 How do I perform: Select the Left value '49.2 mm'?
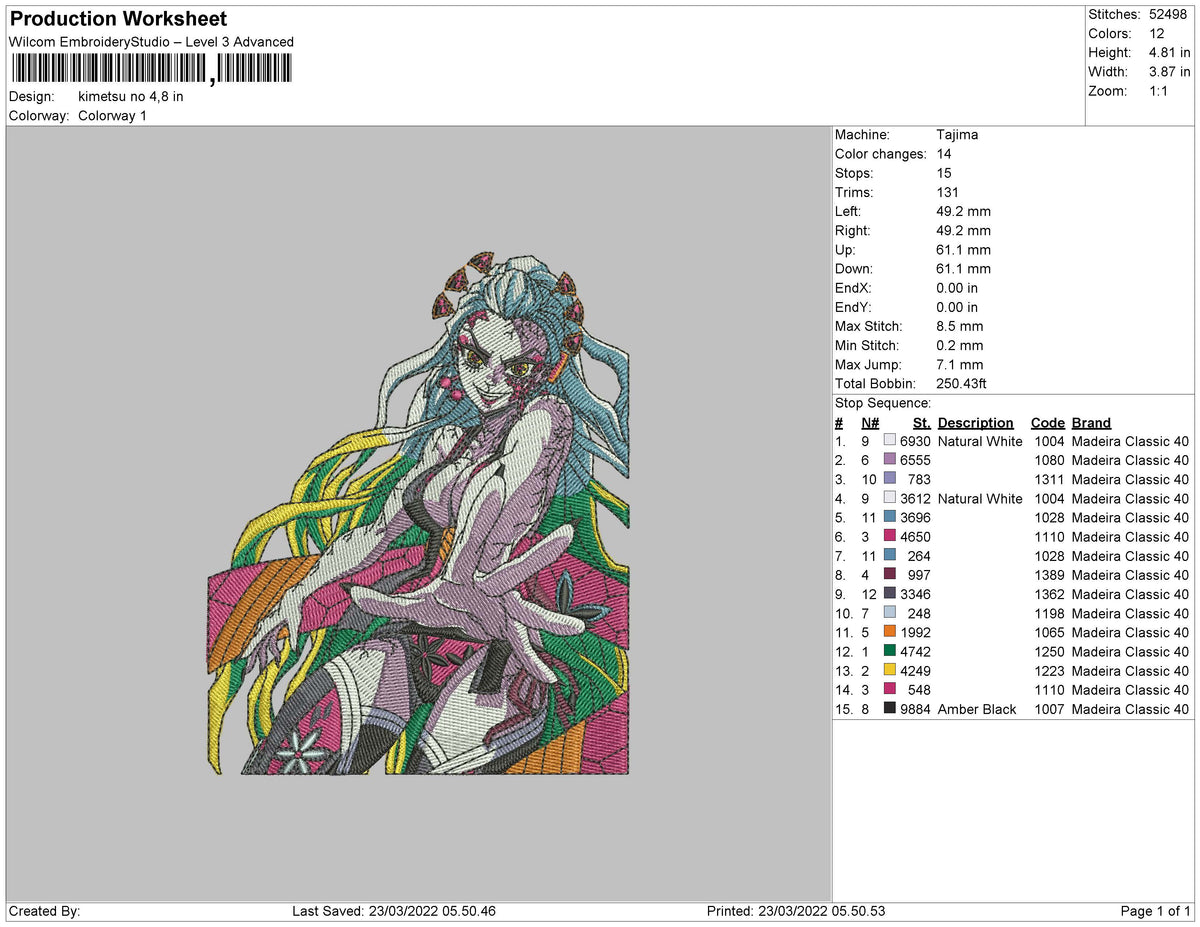963,211
